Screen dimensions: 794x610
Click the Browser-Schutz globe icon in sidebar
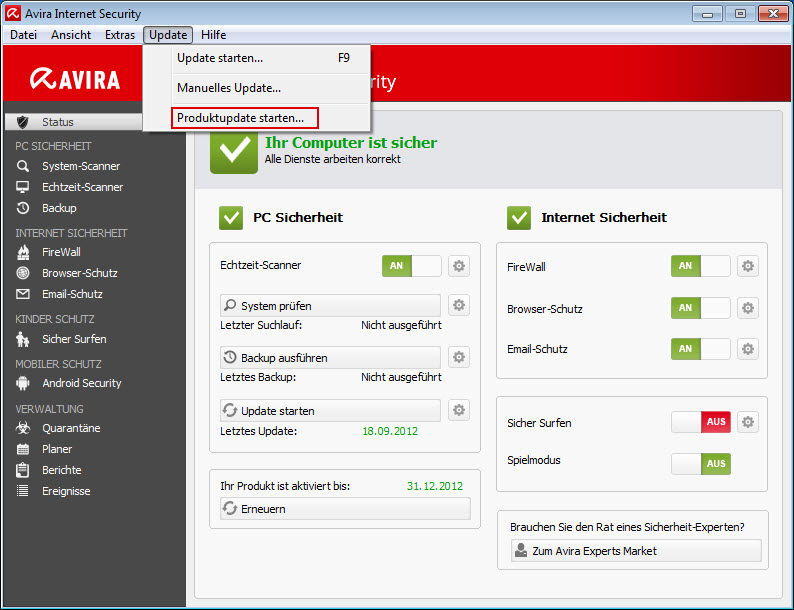pyautogui.click(x=23, y=273)
